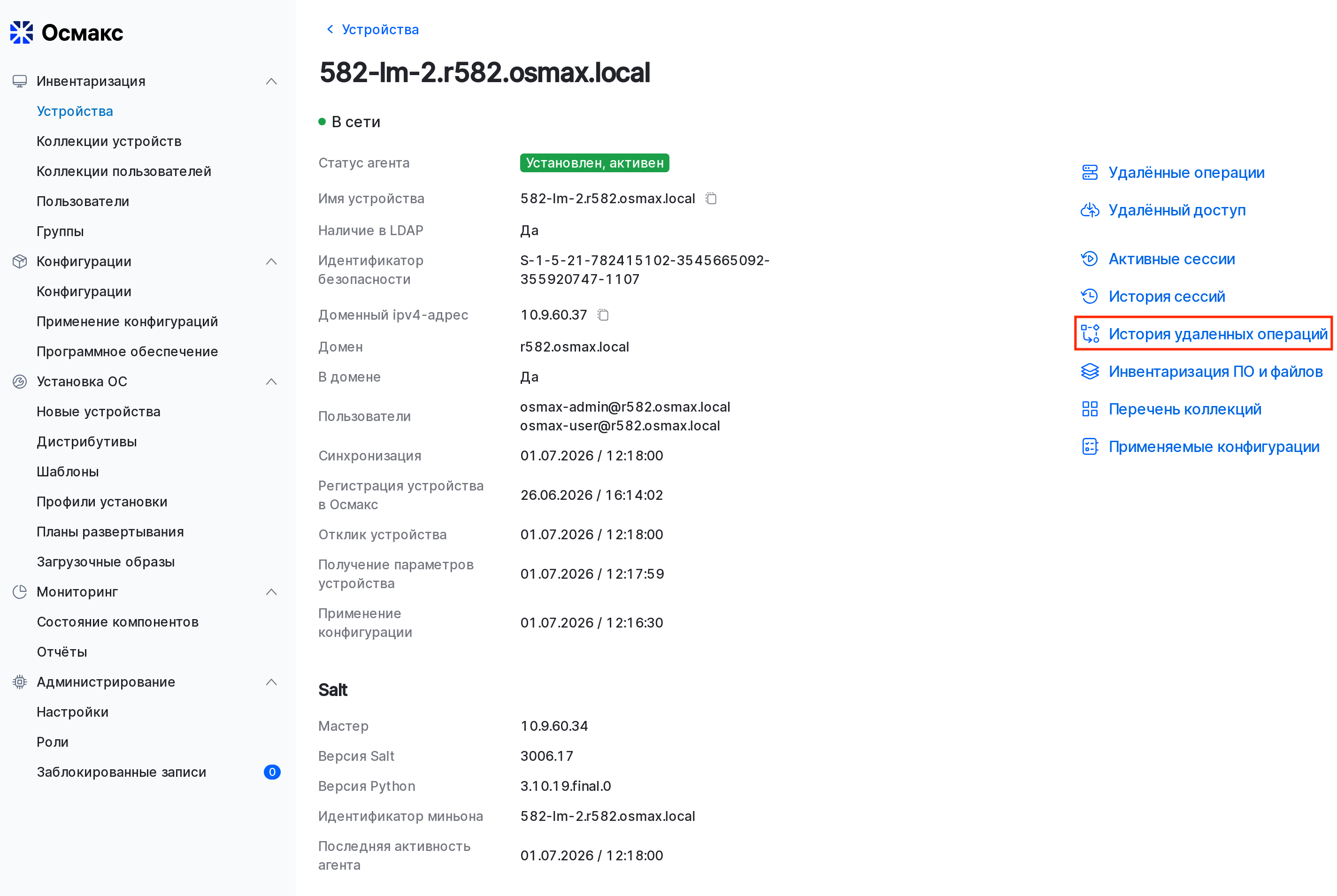Viewport: 1337px width, 896px height.
Task: Click the Конфигурации cube icon
Action: click(x=19, y=261)
